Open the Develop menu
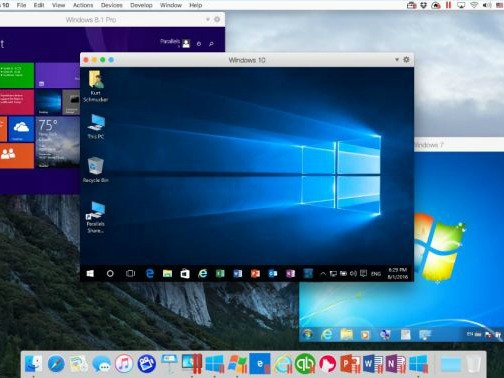The image size is (504, 378). (141, 5)
